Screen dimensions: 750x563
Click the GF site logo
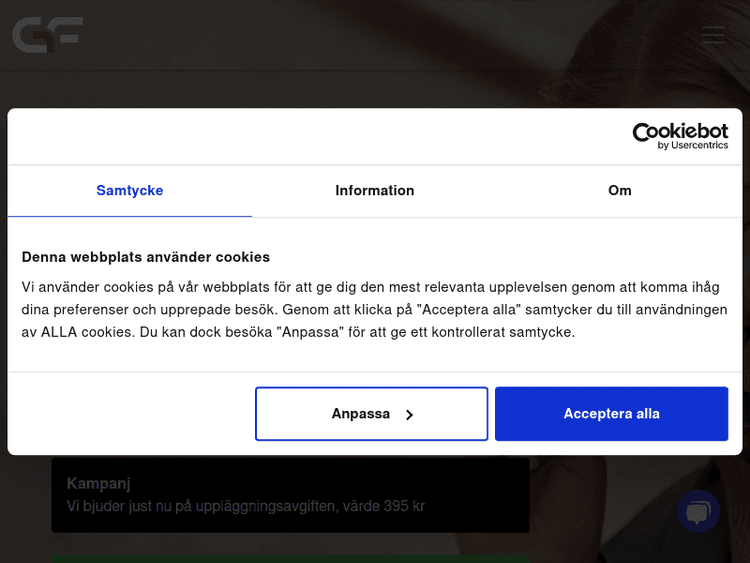(47, 35)
